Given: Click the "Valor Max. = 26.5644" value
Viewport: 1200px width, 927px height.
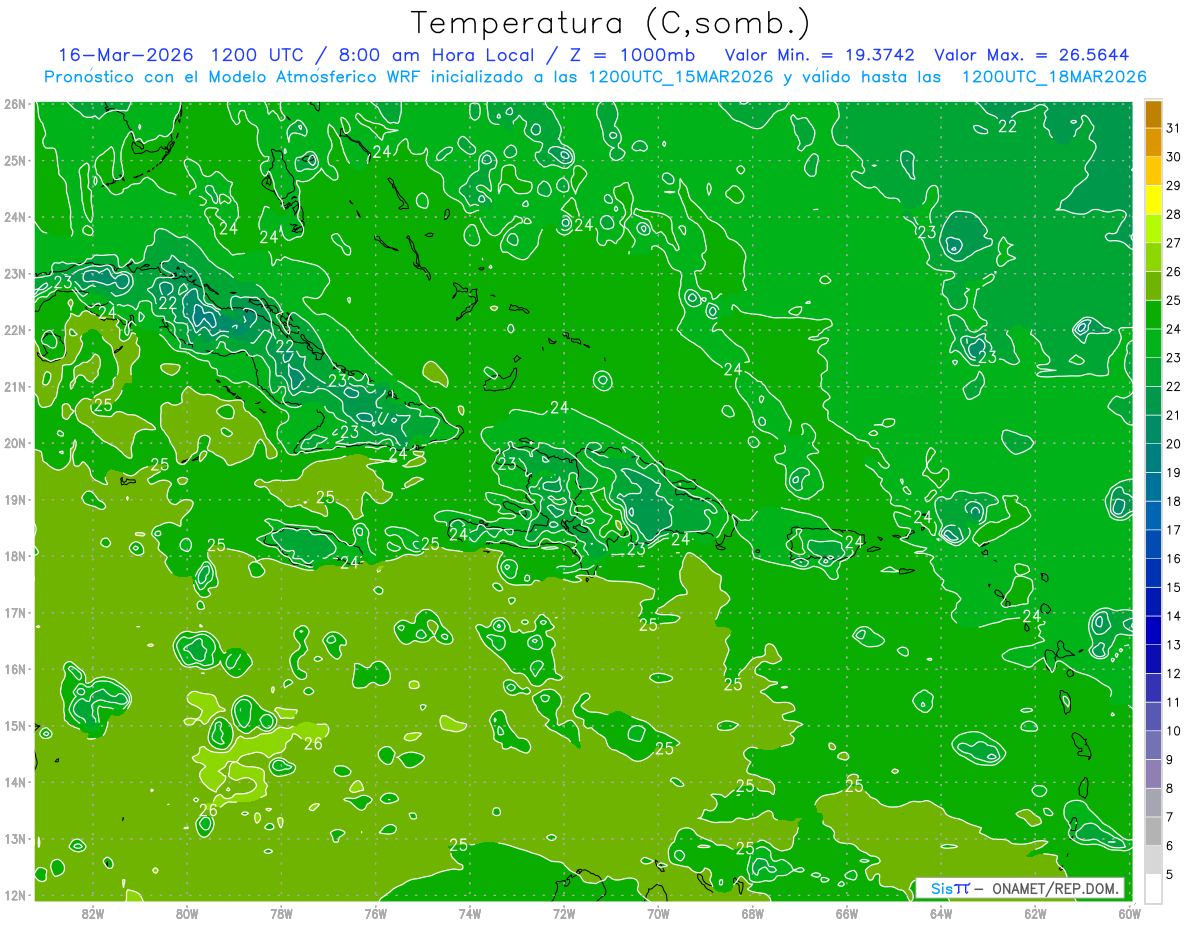Looking at the screenshot, I should click(1032, 55).
